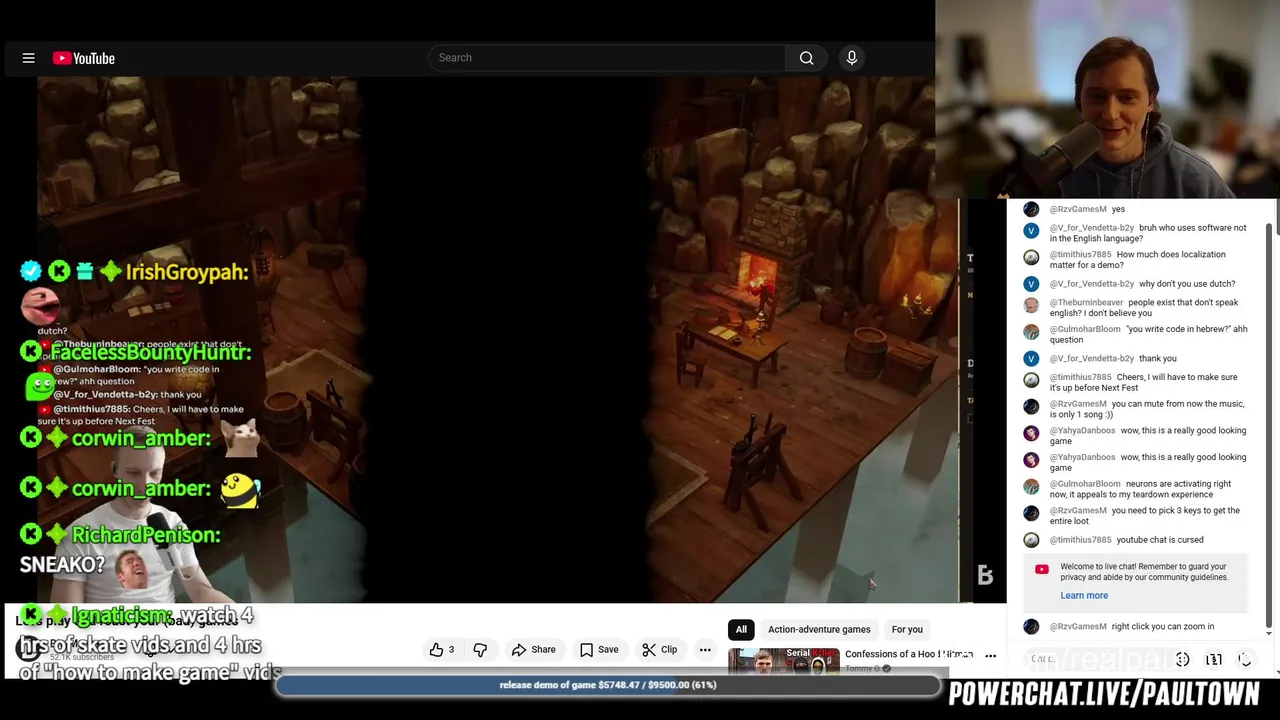The width and height of the screenshot is (1280, 720).
Task: Click avatar of @timithius7885 localization message
Action: coord(1031,257)
